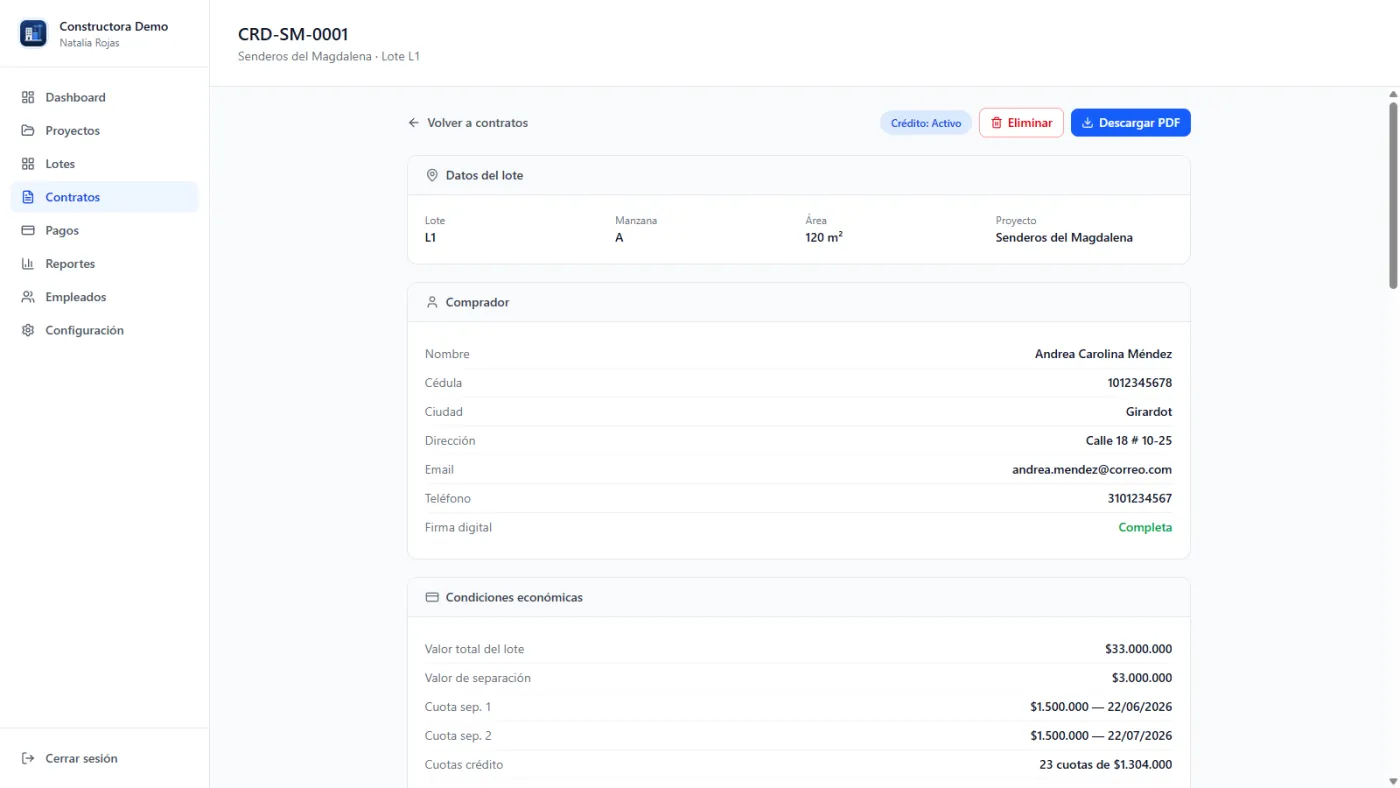This screenshot has height=788, width=1400.
Task: Click the buyer name Andrea Carolina Méndez
Action: (x=1103, y=354)
